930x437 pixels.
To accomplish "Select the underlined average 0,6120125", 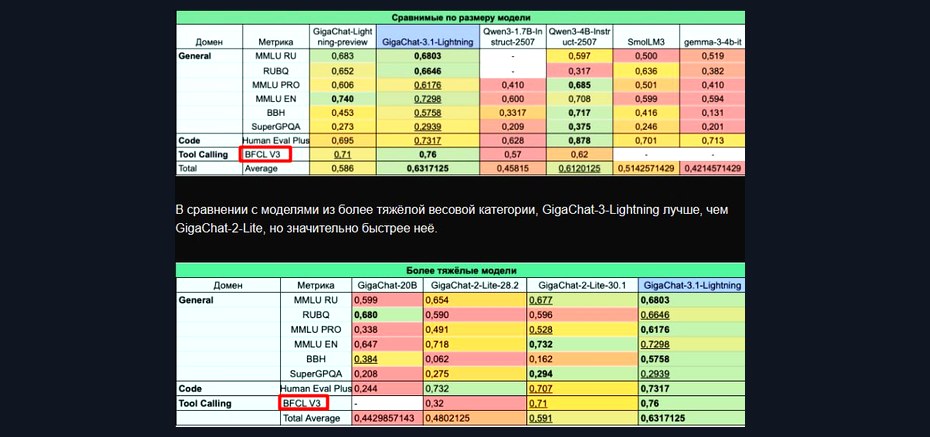I will pos(579,168).
